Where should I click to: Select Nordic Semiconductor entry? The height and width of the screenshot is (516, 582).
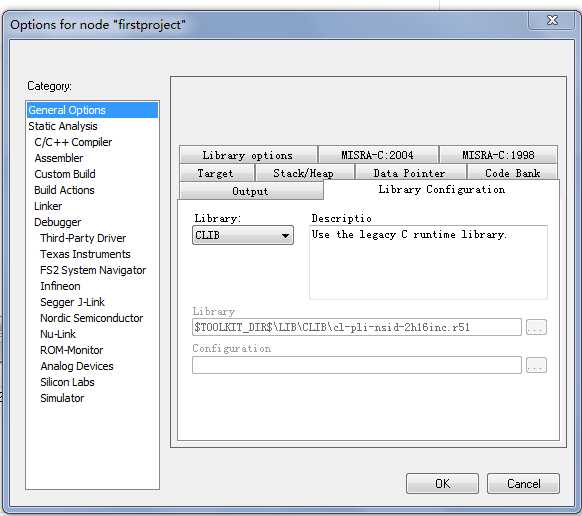(92, 318)
